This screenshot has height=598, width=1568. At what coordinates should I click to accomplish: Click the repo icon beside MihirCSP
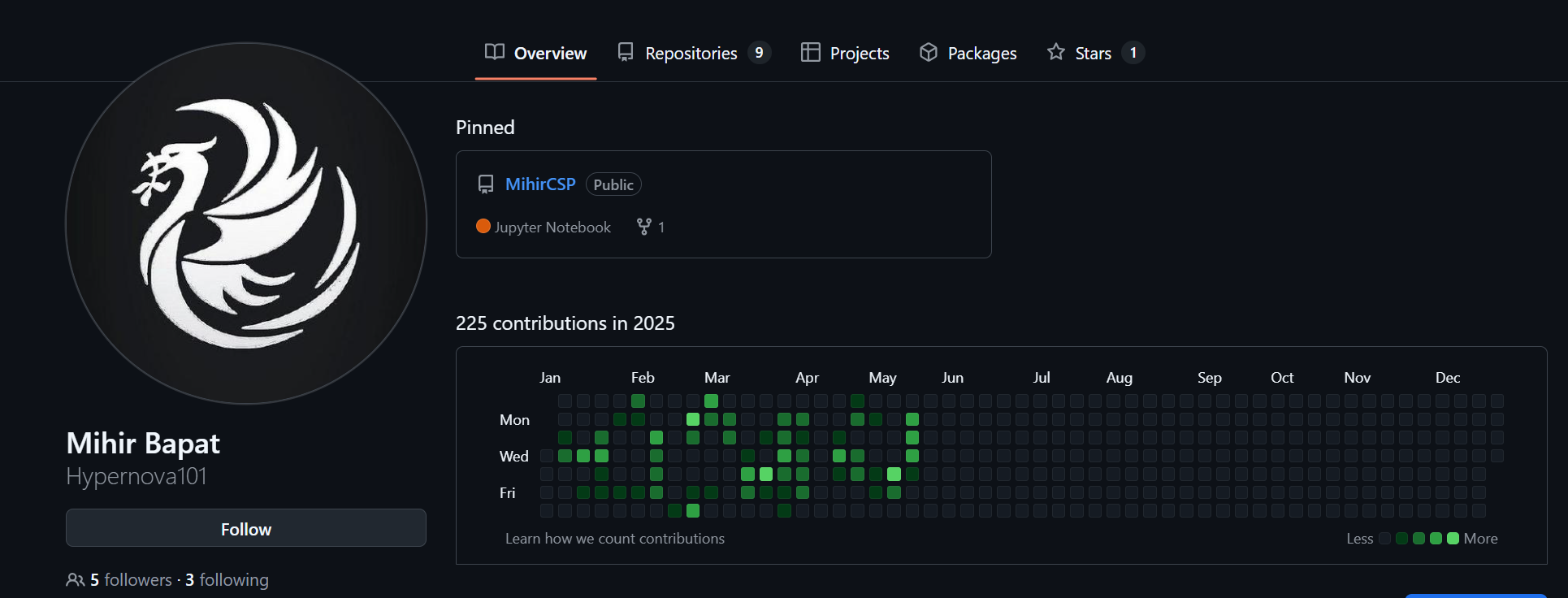(x=486, y=184)
